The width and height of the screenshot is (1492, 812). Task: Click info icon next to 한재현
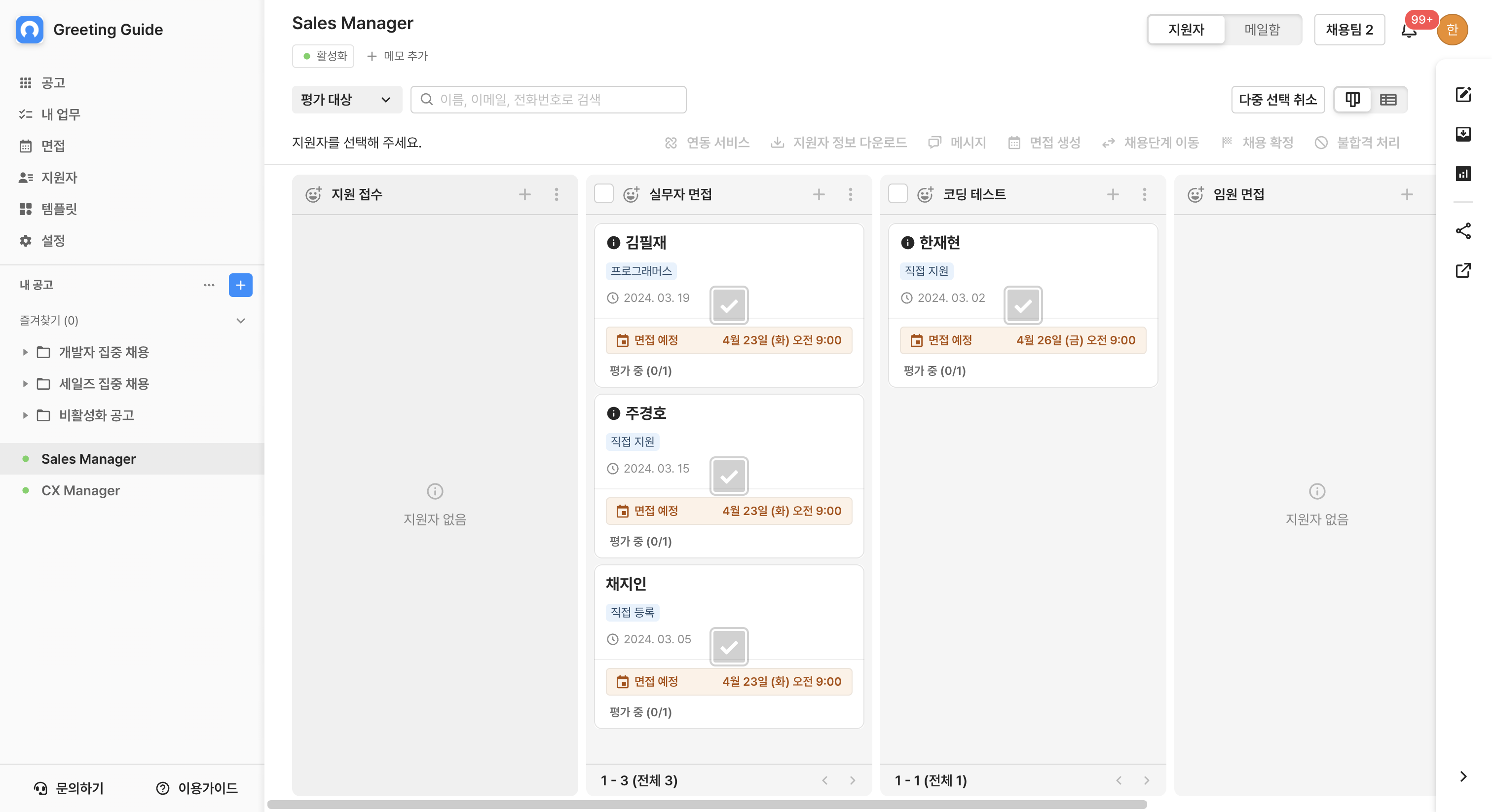point(908,243)
